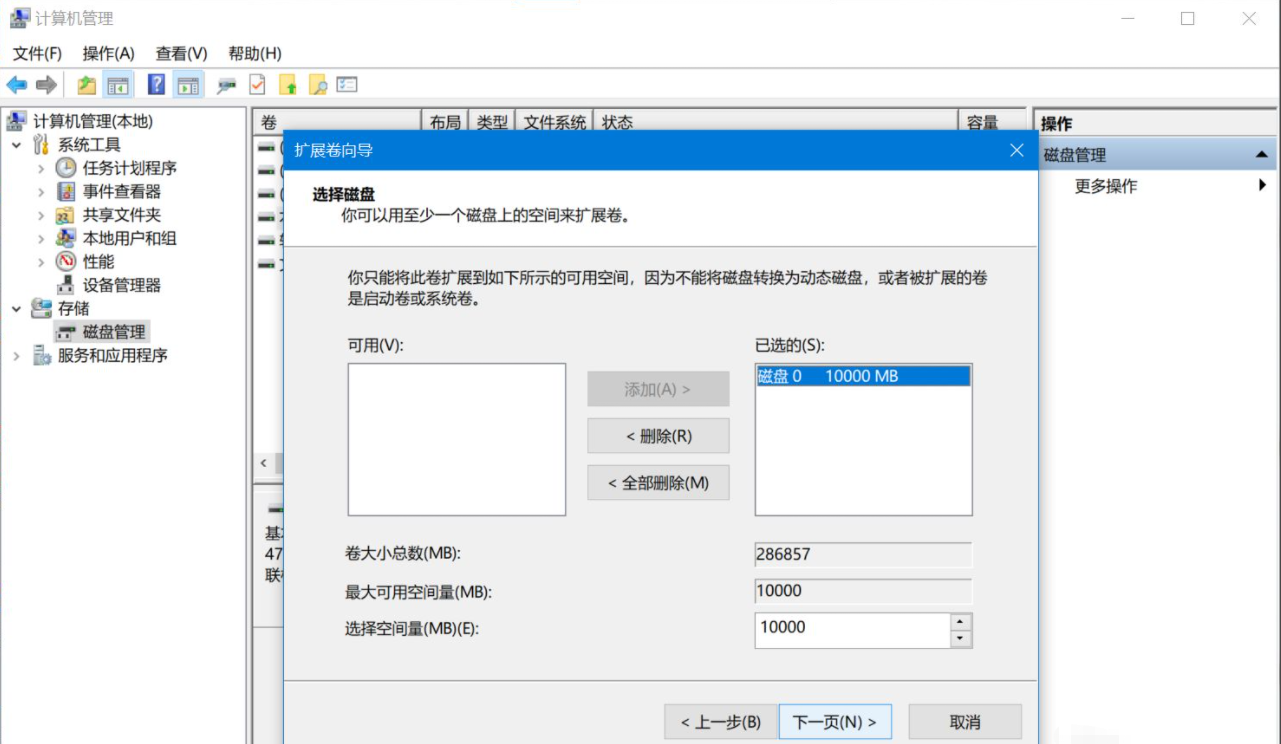Open the Task Scheduler (任务计划程序) node
Image resolution: width=1281 pixels, height=744 pixels.
129,168
